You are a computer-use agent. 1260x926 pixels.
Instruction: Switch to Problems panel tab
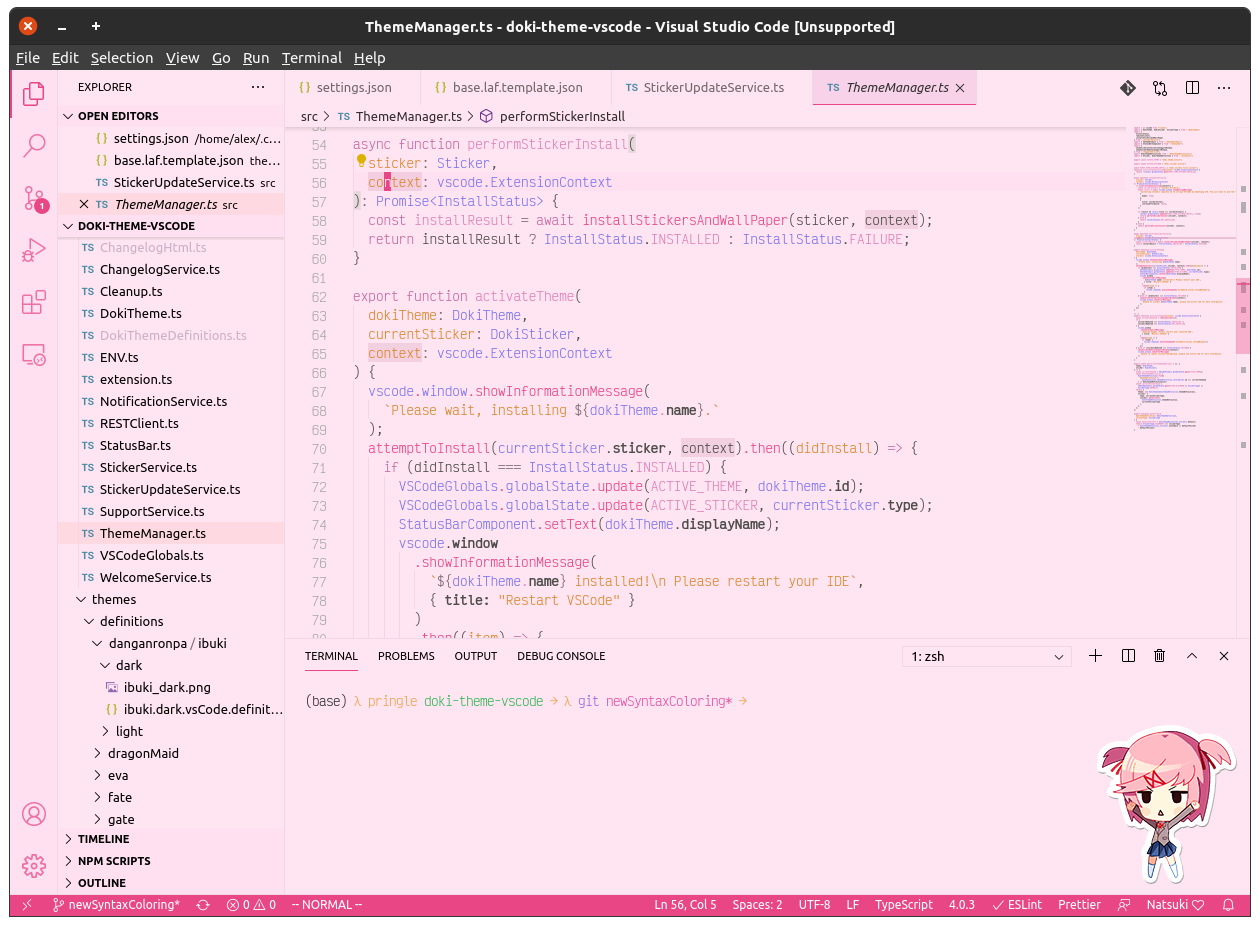pyautogui.click(x=406, y=656)
